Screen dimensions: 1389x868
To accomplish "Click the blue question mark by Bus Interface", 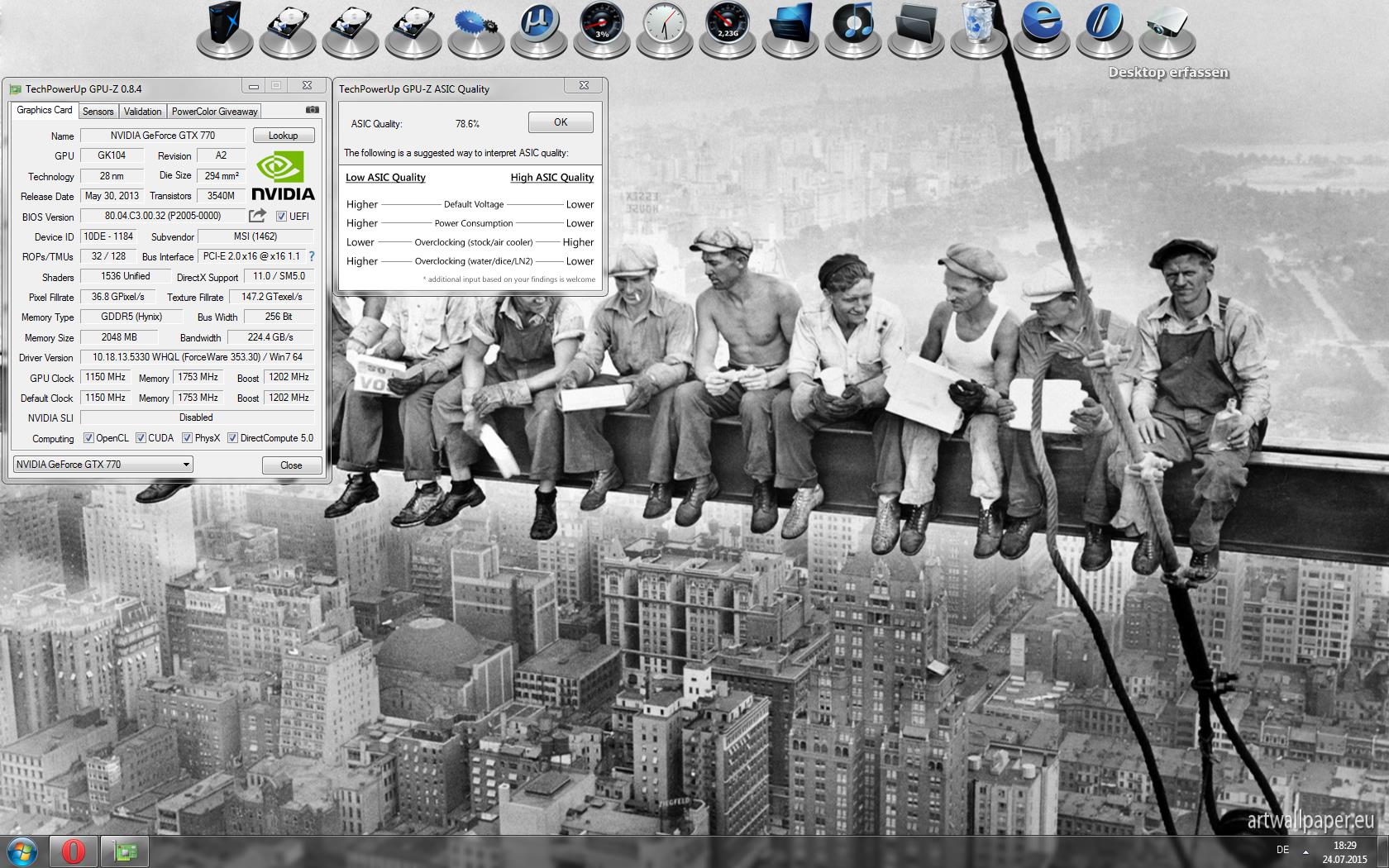I will 312,256.
